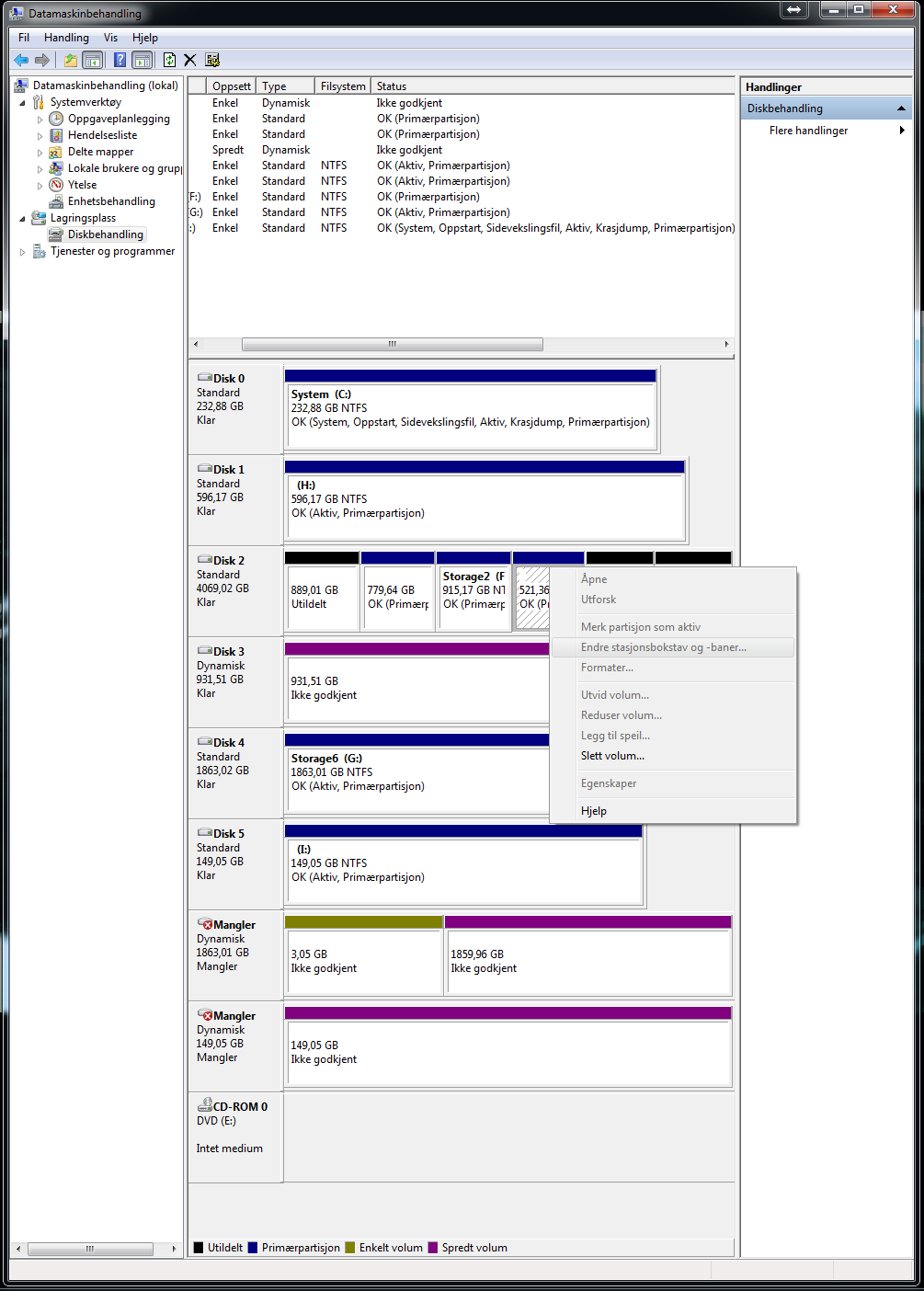The width and height of the screenshot is (924, 1291).
Task: Click the volume list horizontal scrollbar thumb
Action: 392,345
